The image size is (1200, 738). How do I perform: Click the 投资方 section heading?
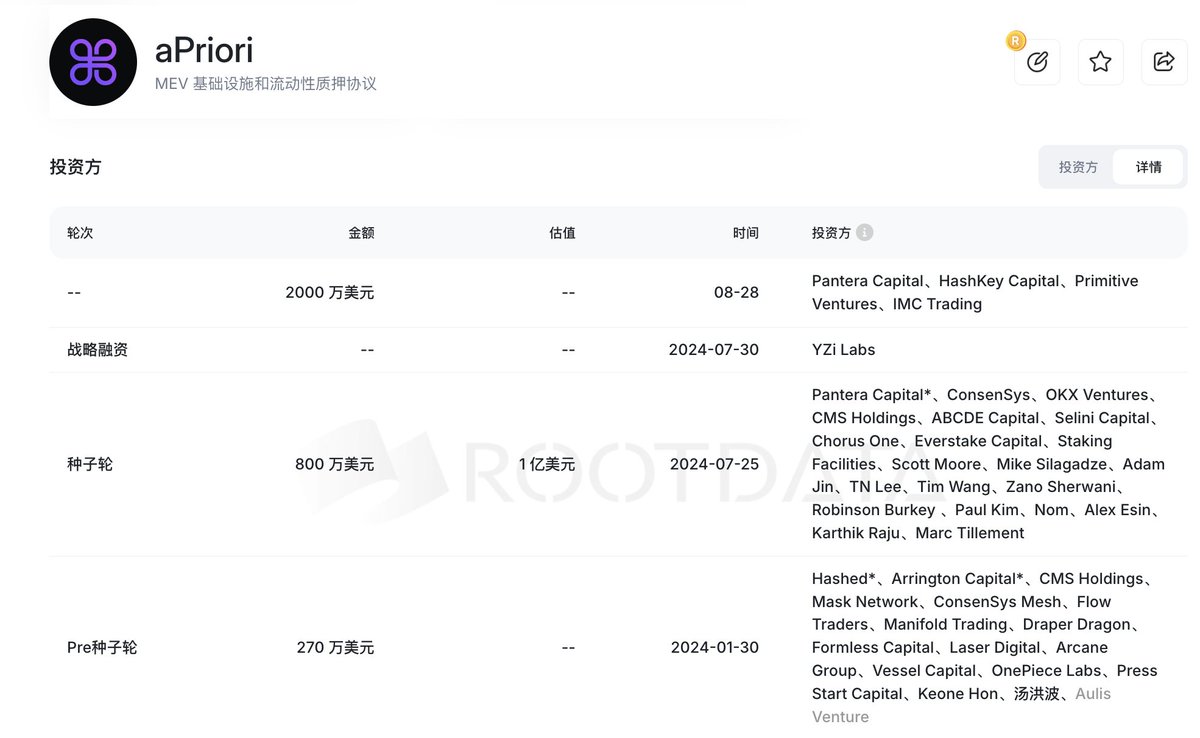pos(75,167)
